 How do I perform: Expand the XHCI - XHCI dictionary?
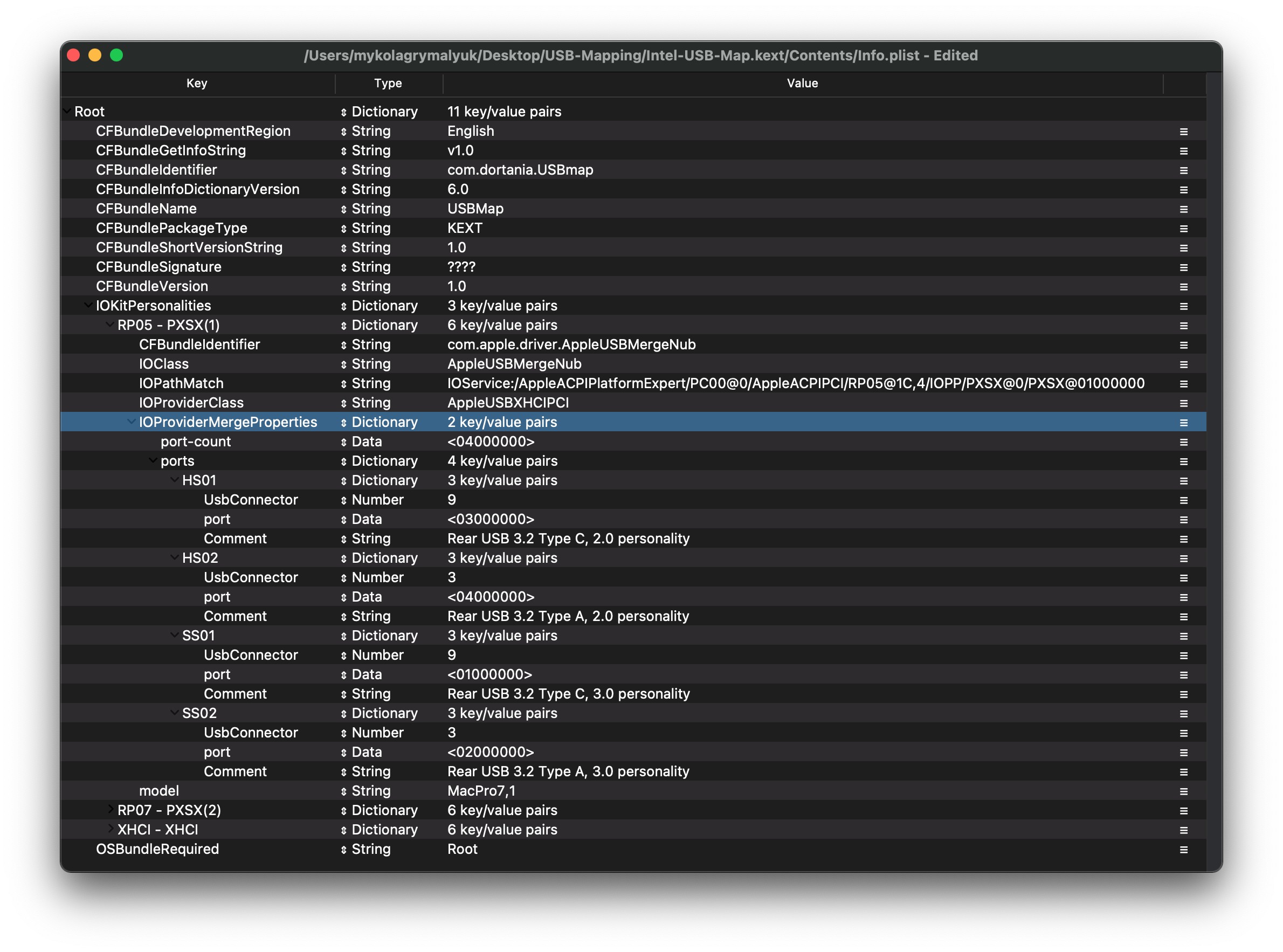[x=111, y=829]
